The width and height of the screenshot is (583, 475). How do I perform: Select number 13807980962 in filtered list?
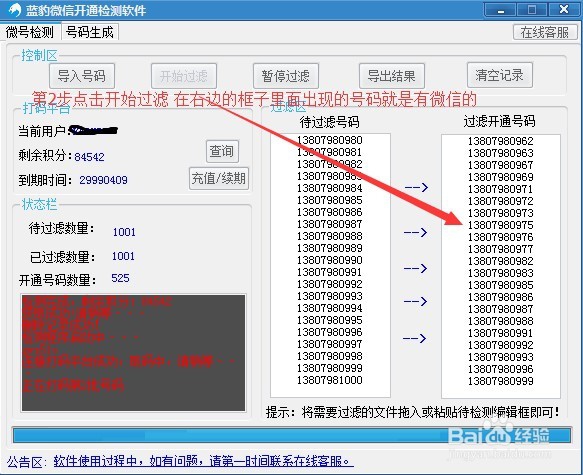[x=500, y=141]
